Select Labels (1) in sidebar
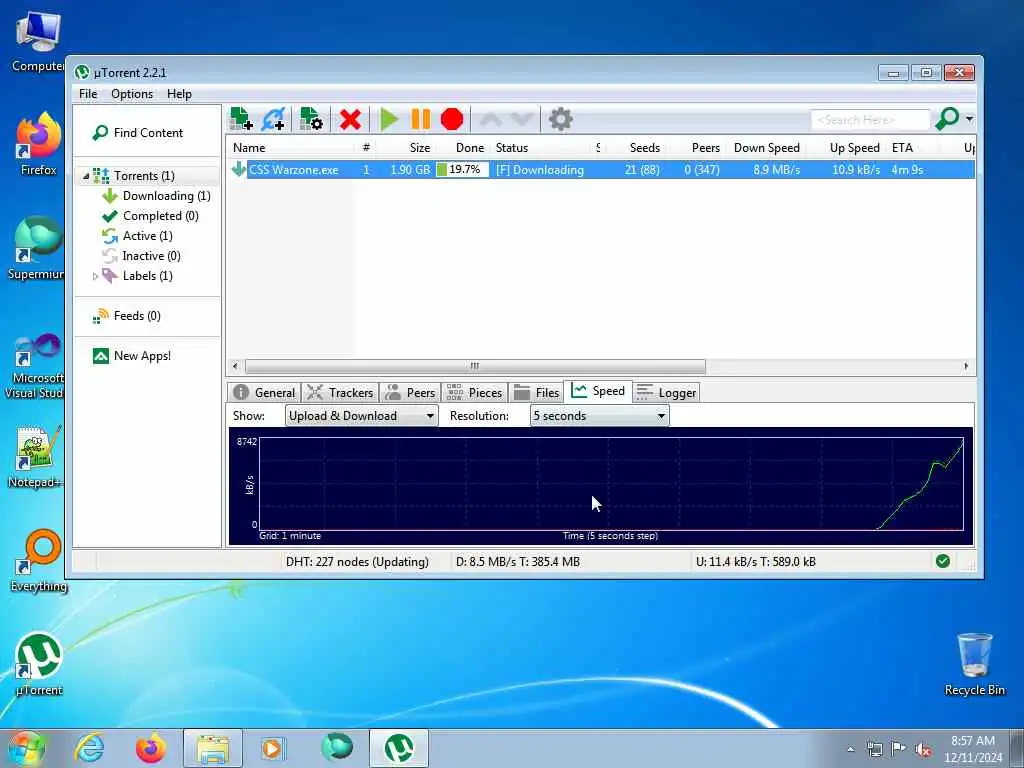Screen dimensions: 1024x768 click(x=148, y=276)
